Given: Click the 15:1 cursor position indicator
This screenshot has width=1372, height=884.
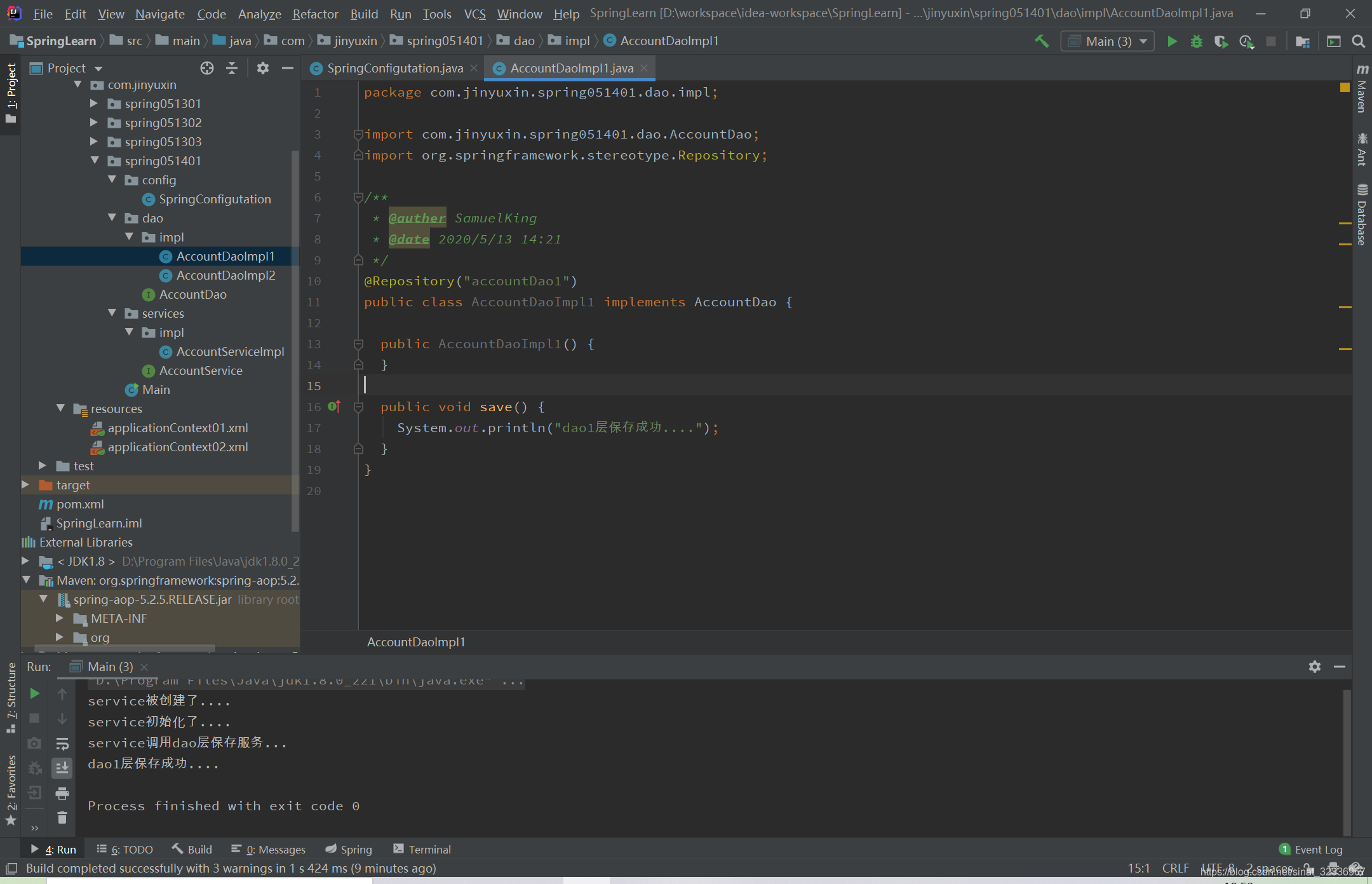Looking at the screenshot, I should coord(1139,868).
